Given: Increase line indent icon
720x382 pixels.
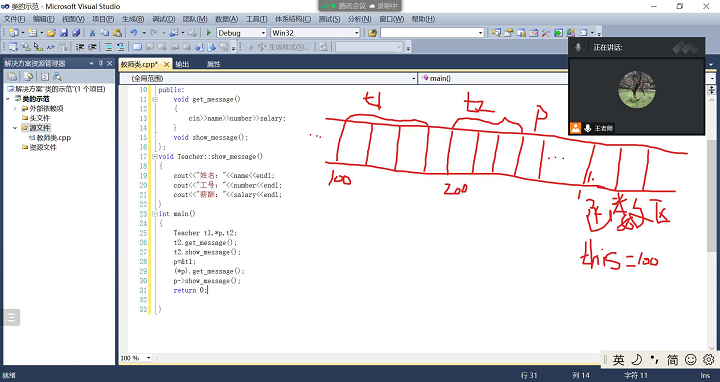Looking at the screenshot, I should 92,47.
